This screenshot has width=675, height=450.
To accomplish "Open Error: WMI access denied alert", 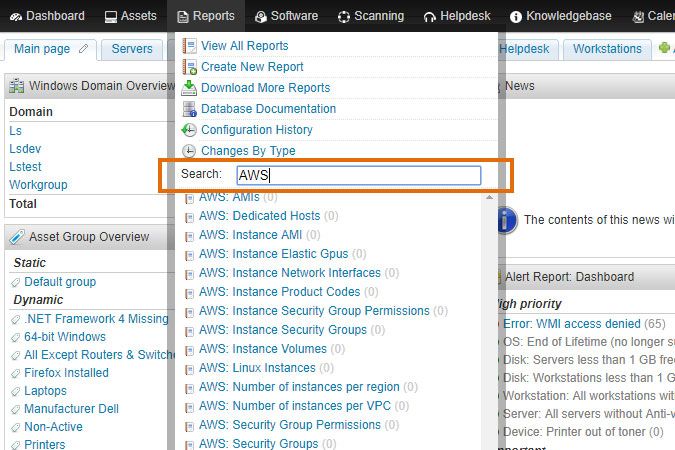I will (x=571, y=324).
